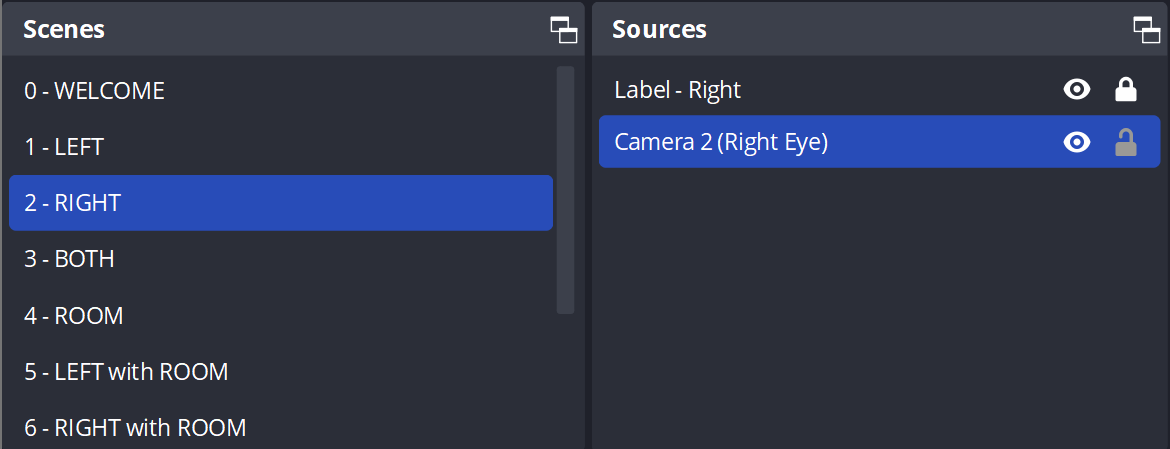The width and height of the screenshot is (1170, 449).
Task: Select the Label - Right source row
Action: (x=879, y=90)
